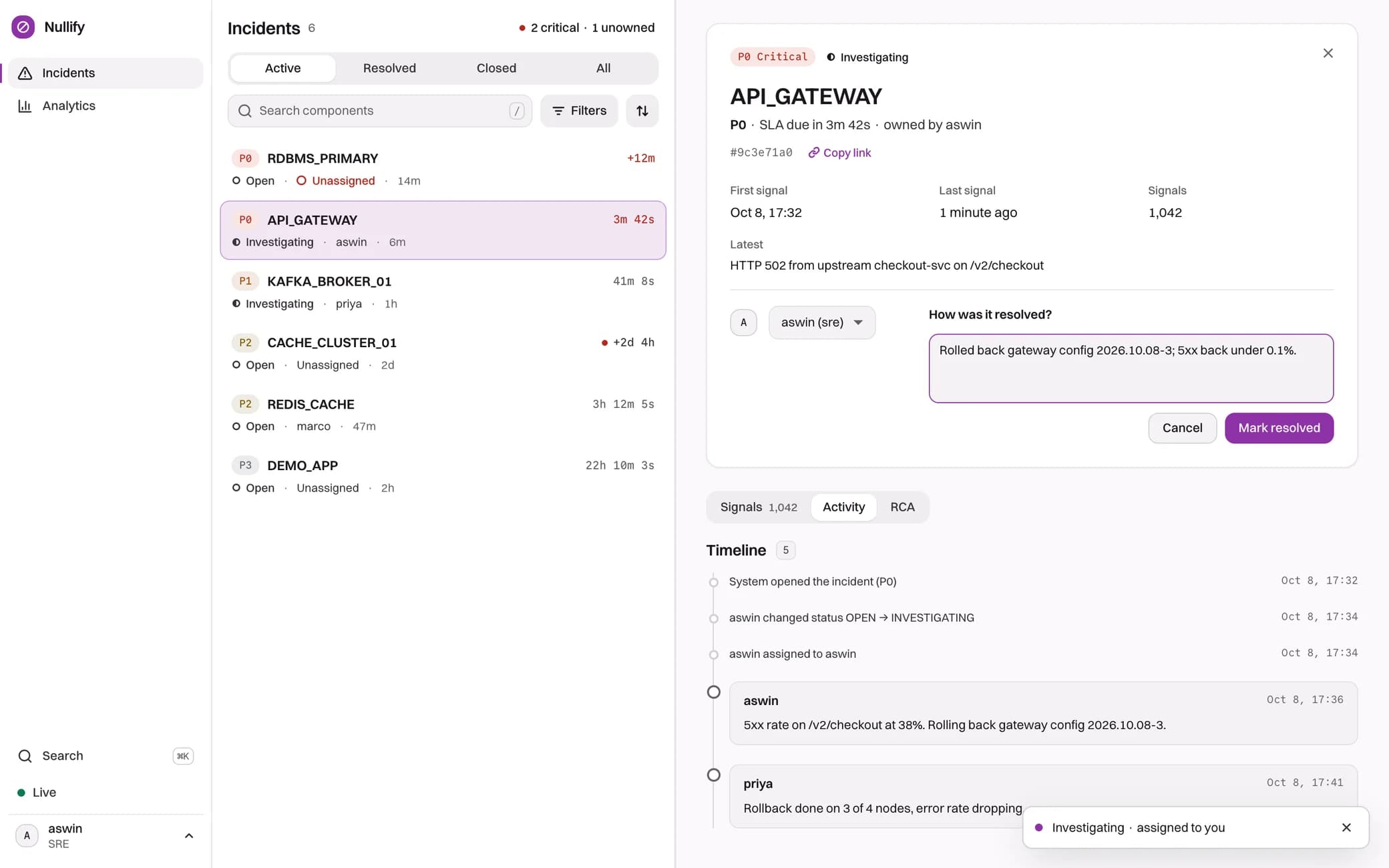Click the Investigating status in detail header
1389x868 pixels.
tap(867, 57)
